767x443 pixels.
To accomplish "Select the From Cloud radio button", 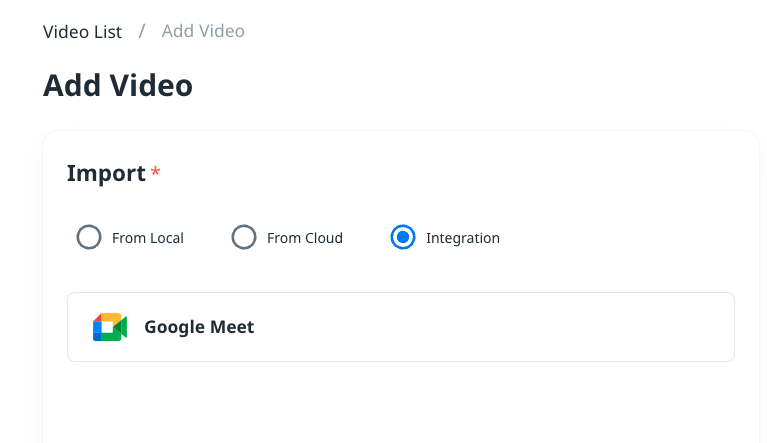I will (244, 238).
